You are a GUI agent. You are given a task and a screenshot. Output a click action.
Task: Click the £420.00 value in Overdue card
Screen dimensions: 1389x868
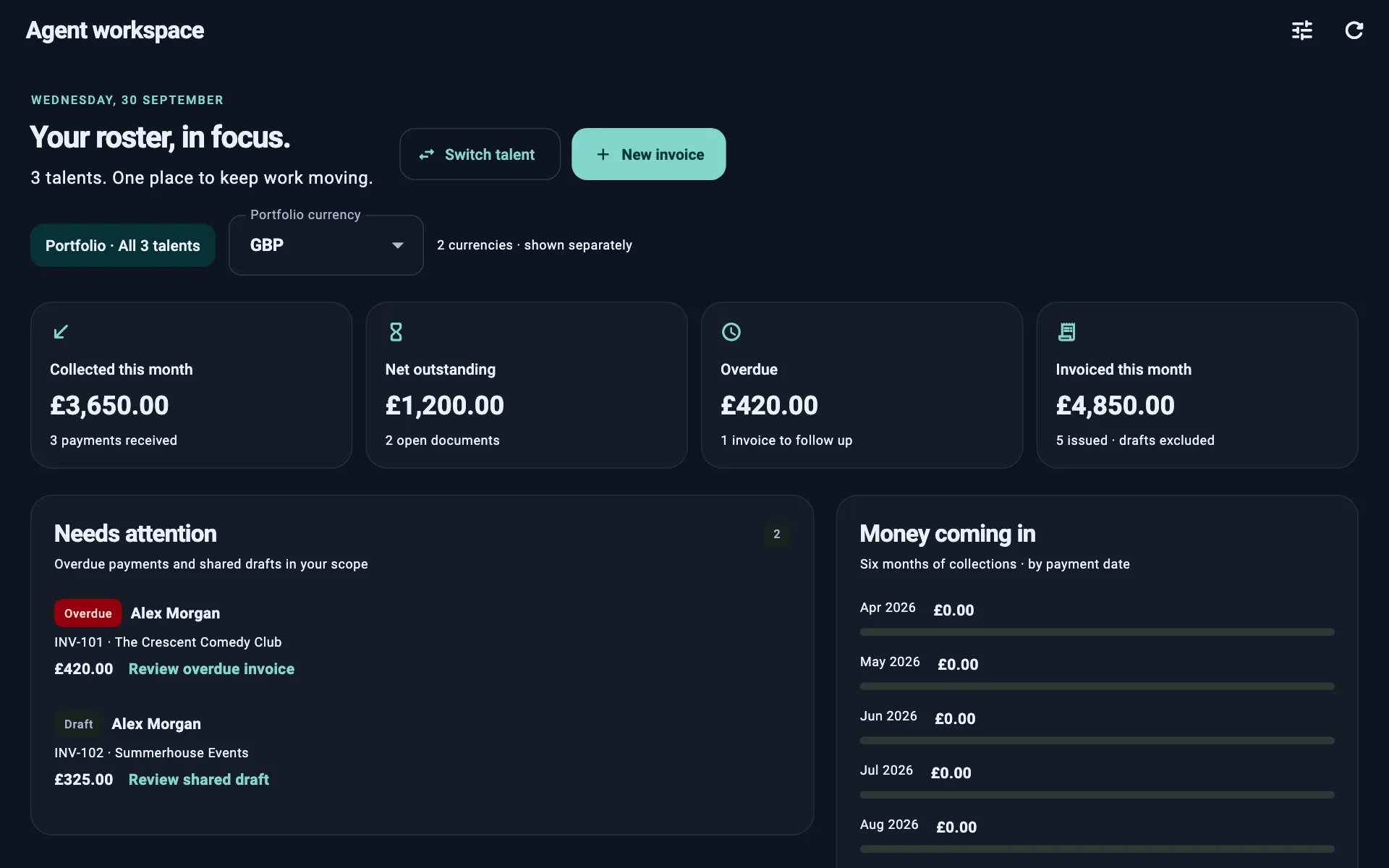click(x=769, y=406)
